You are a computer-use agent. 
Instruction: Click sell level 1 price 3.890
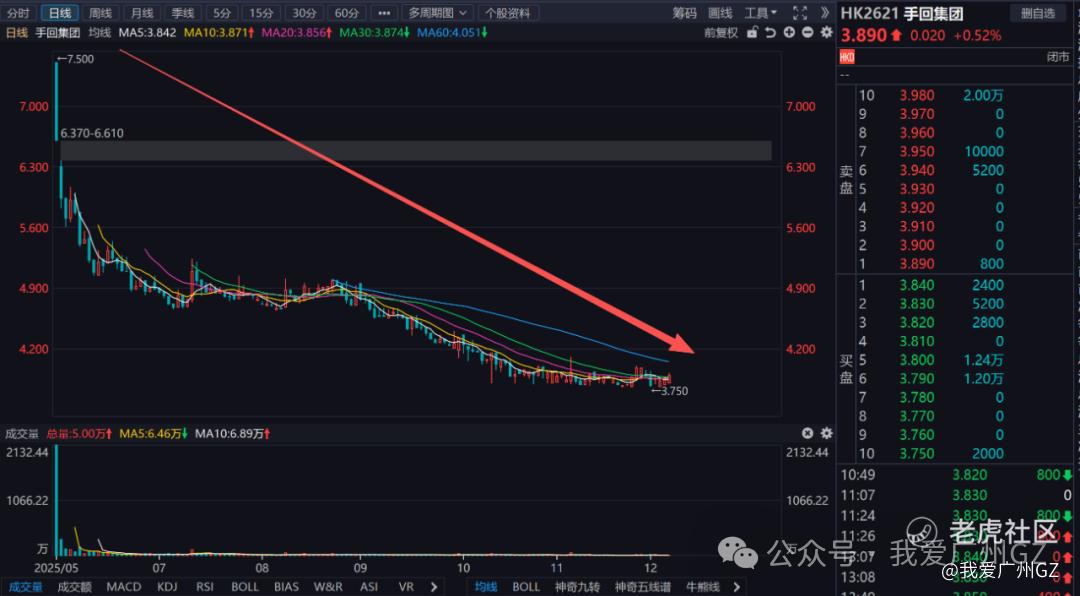[x=917, y=264]
